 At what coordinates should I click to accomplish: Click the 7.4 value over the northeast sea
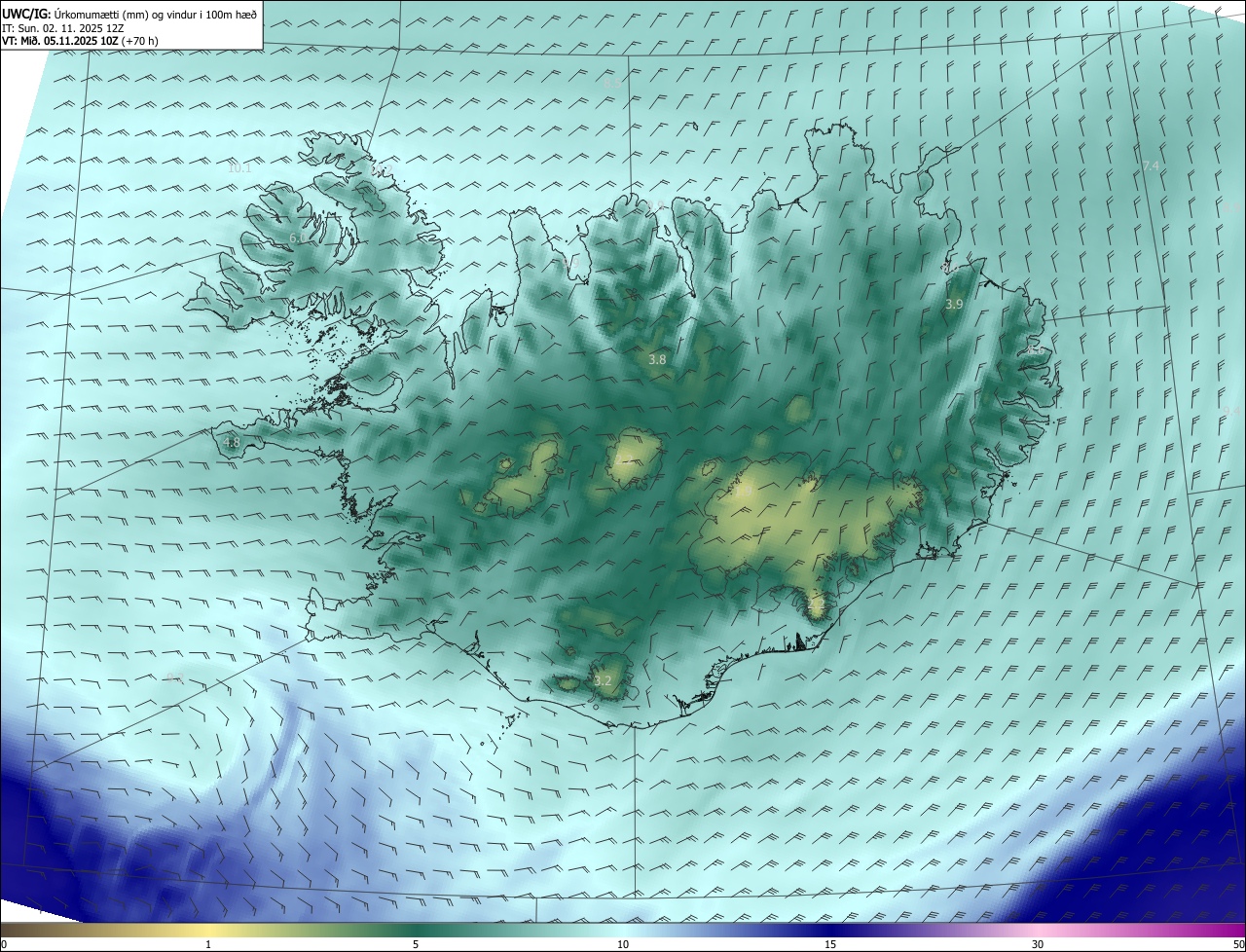pyautogui.click(x=1151, y=166)
